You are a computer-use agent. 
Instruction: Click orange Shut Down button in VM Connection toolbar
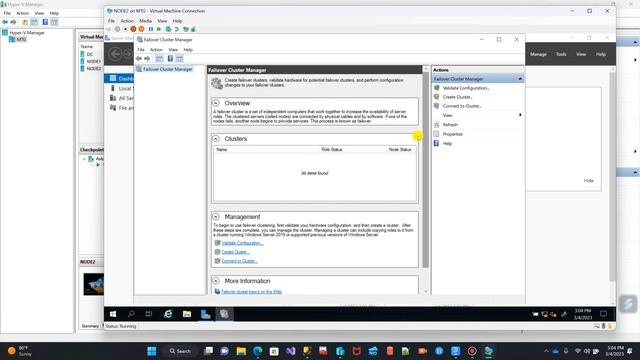click(141, 29)
